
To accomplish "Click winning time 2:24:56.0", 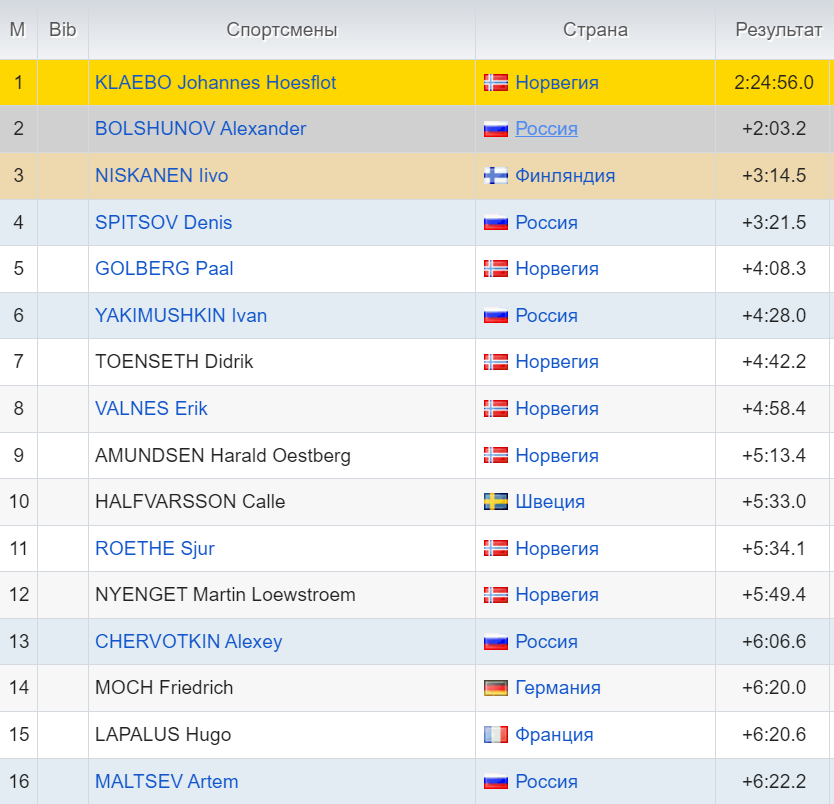I will click(773, 82).
